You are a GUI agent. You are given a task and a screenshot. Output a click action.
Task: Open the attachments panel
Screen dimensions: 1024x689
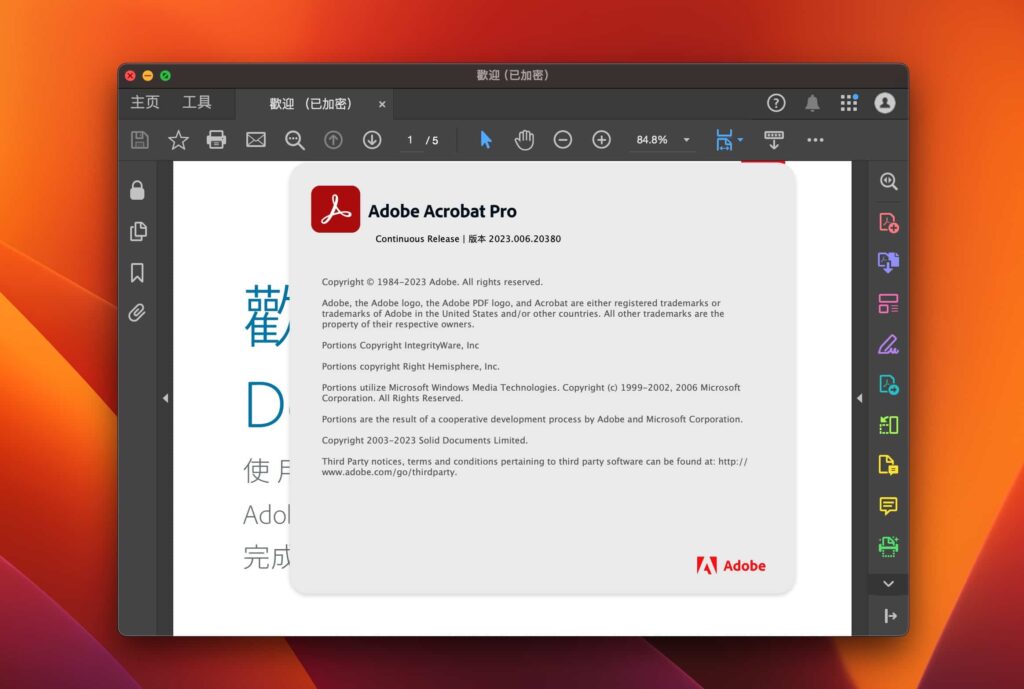coord(138,313)
